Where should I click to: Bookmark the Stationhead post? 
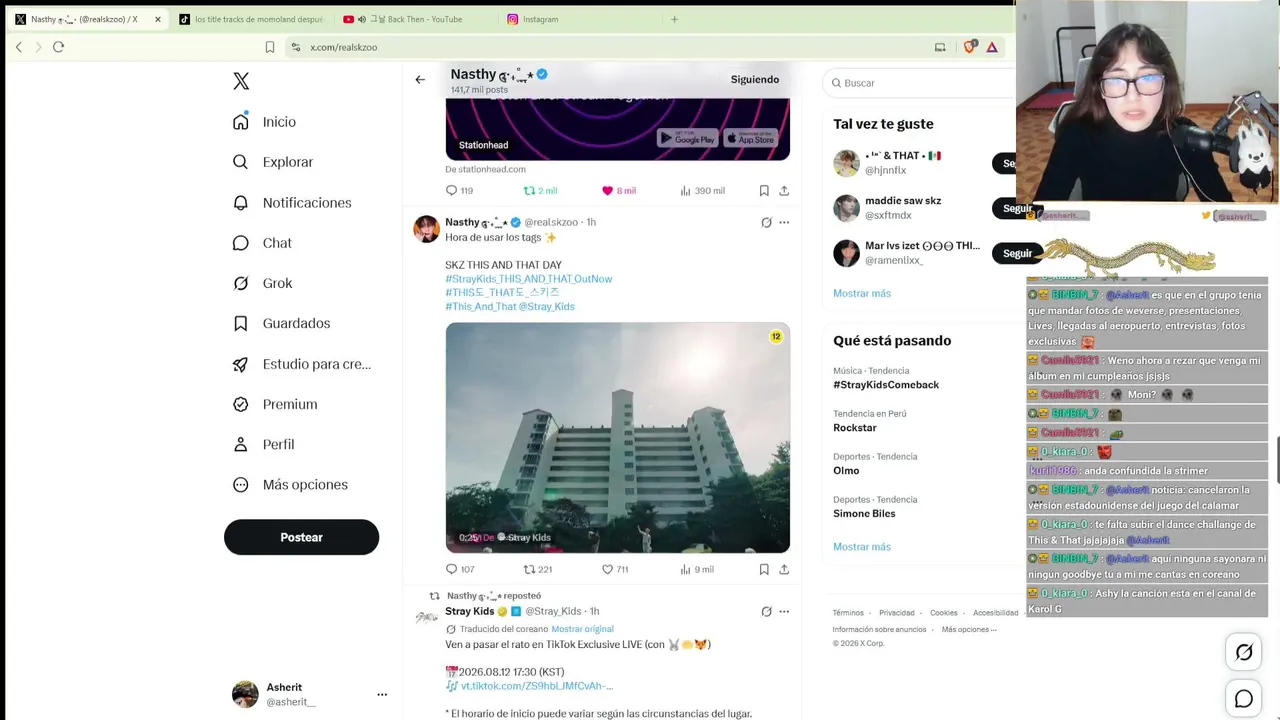(764, 191)
